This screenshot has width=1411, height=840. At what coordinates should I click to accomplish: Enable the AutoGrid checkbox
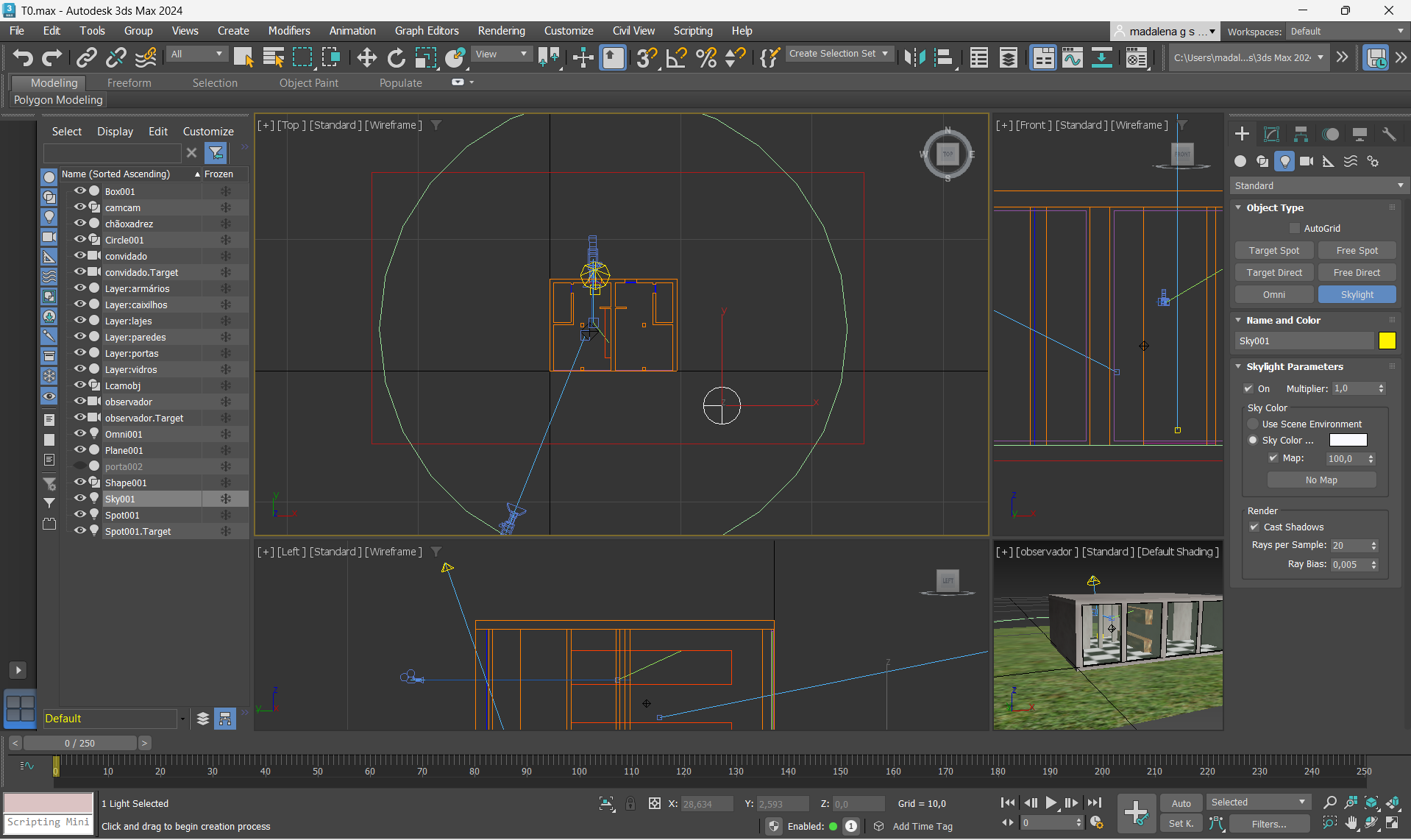click(1295, 229)
